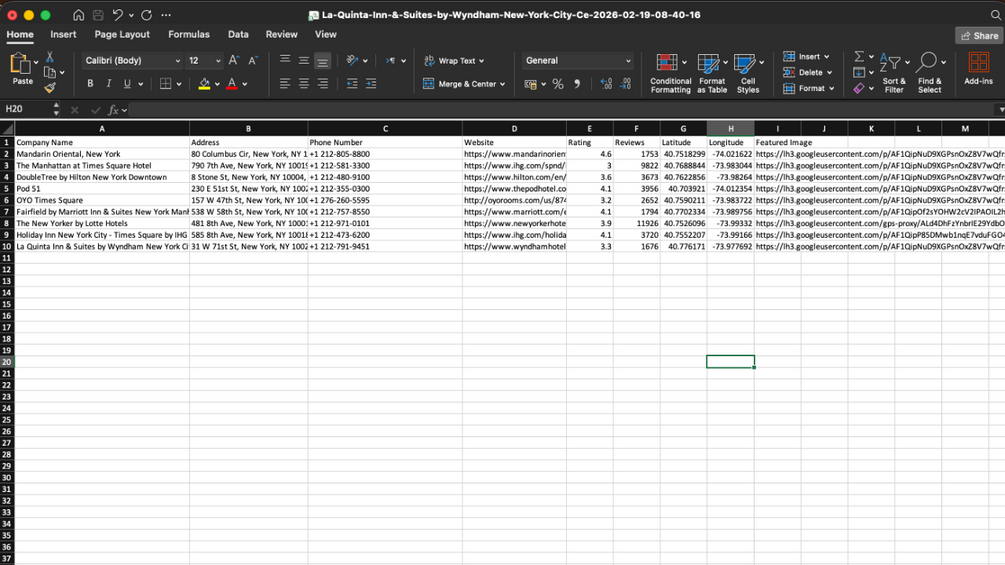Click the Clear eraser icon
The width and height of the screenshot is (1005, 565).
[859, 88]
